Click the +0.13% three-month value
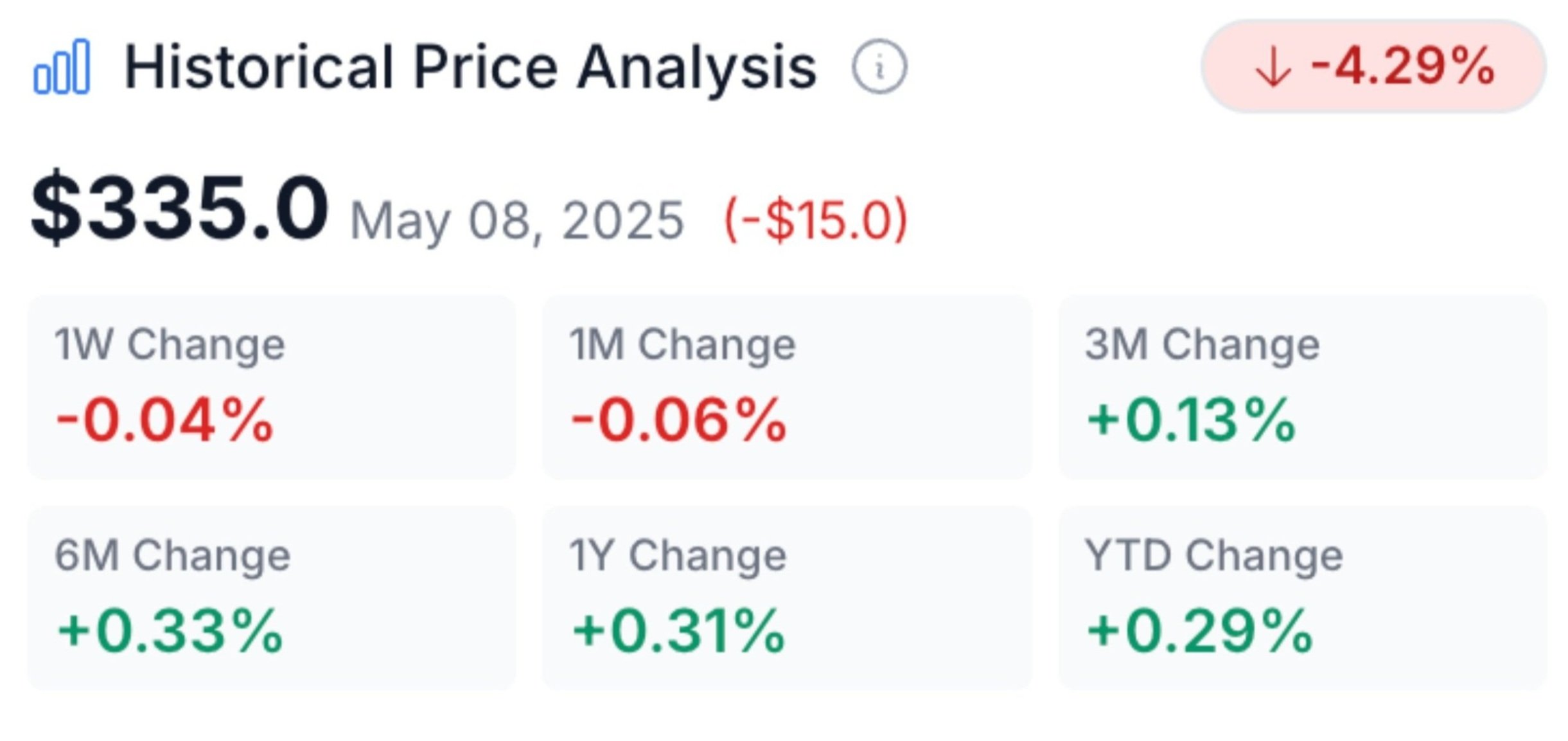1568x741 pixels. [1191, 420]
